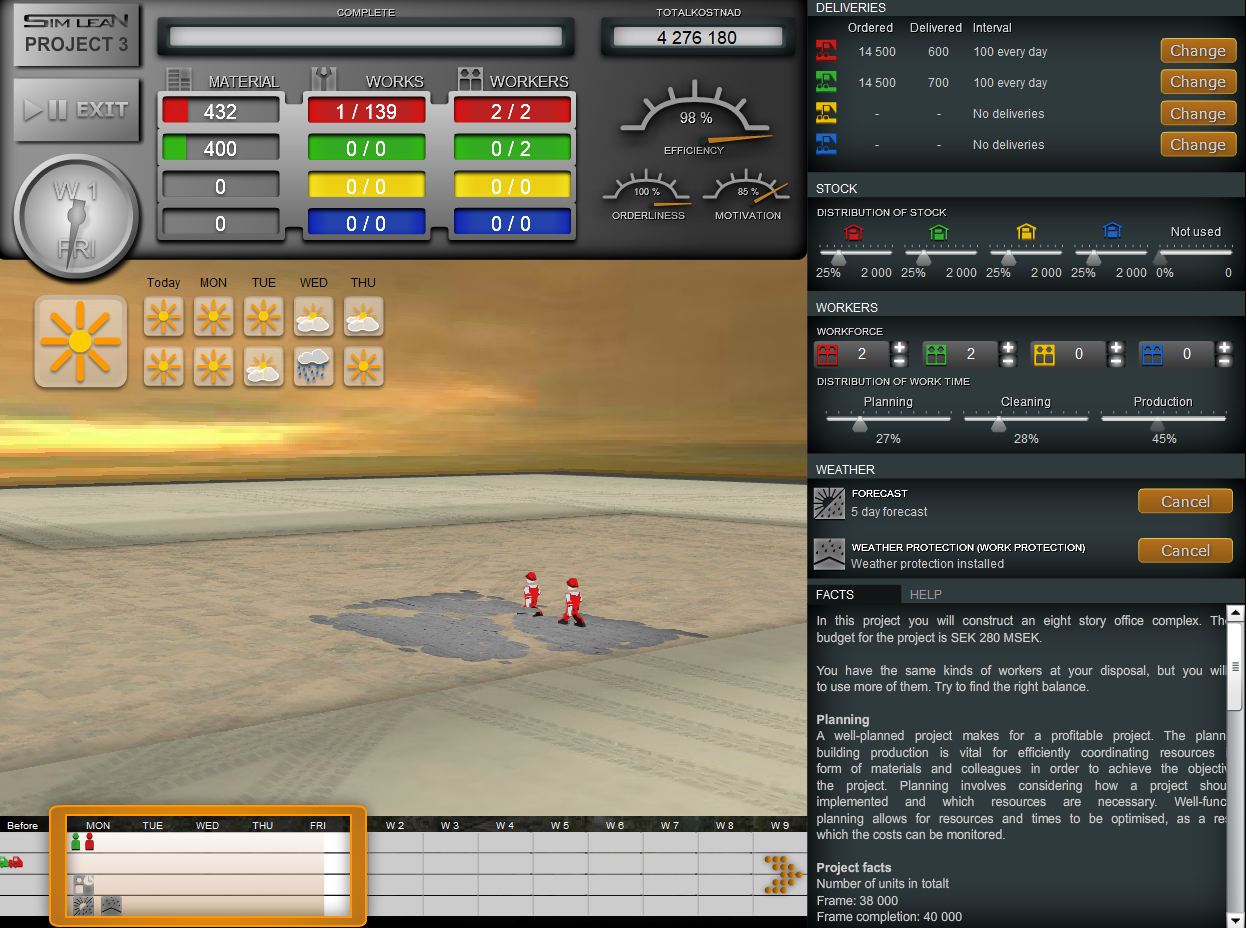Screen dimensions: 1246x928
Task: Click the Planning work time slider handle
Action: (x=859, y=423)
